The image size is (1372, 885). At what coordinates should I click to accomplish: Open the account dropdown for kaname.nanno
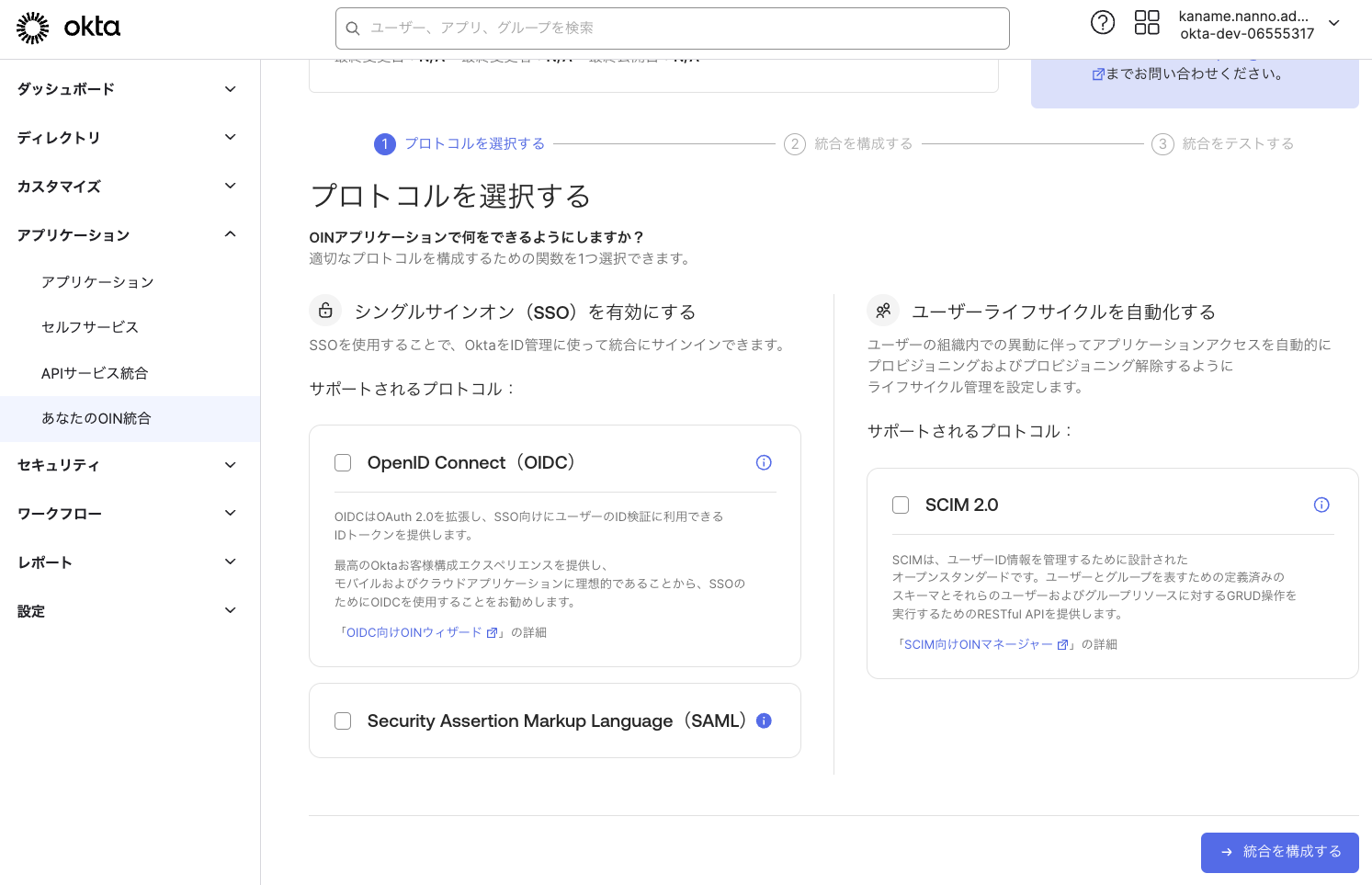[1333, 24]
